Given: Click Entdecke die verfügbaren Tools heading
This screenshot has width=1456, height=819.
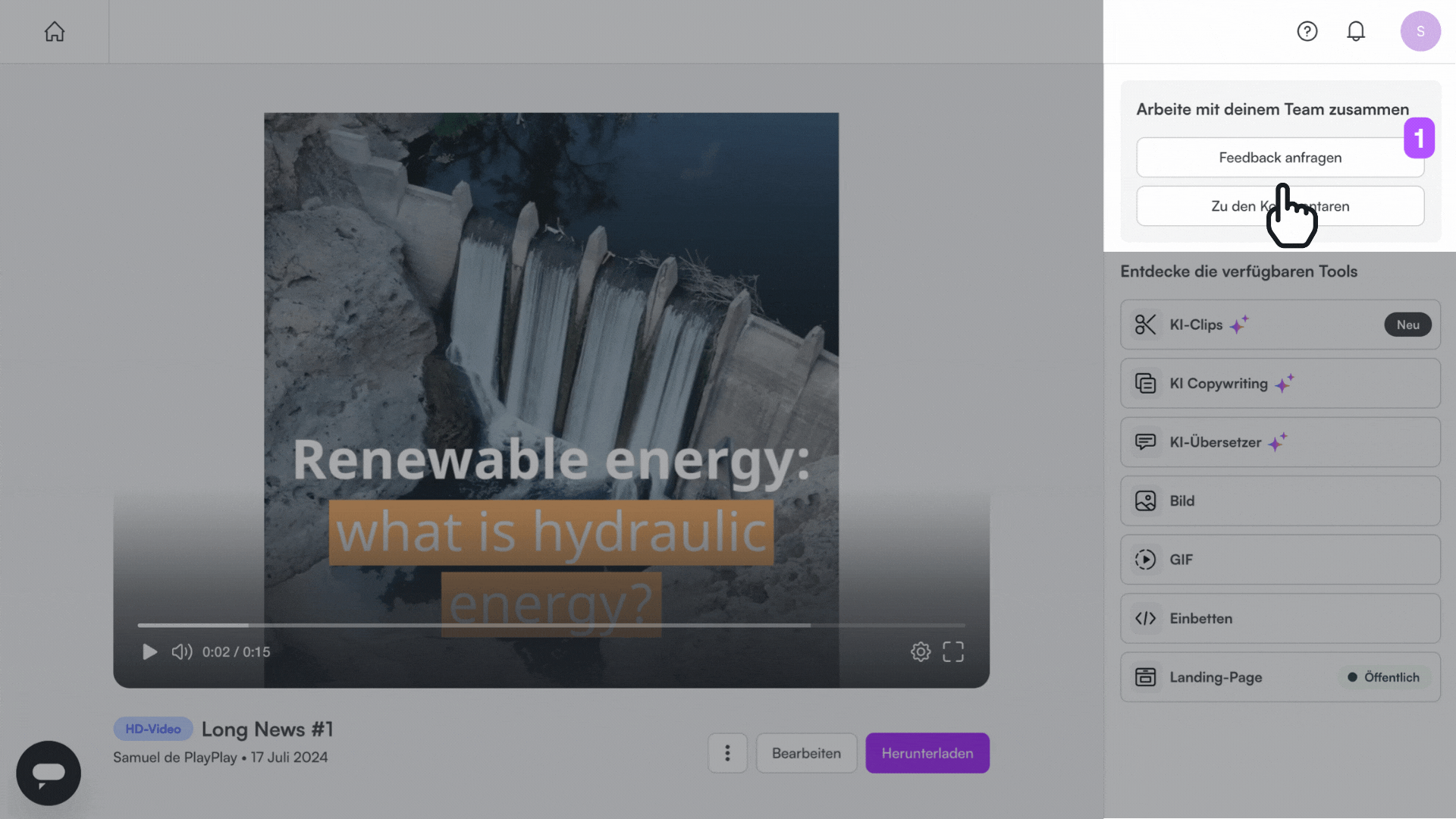Looking at the screenshot, I should click(1239, 271).
